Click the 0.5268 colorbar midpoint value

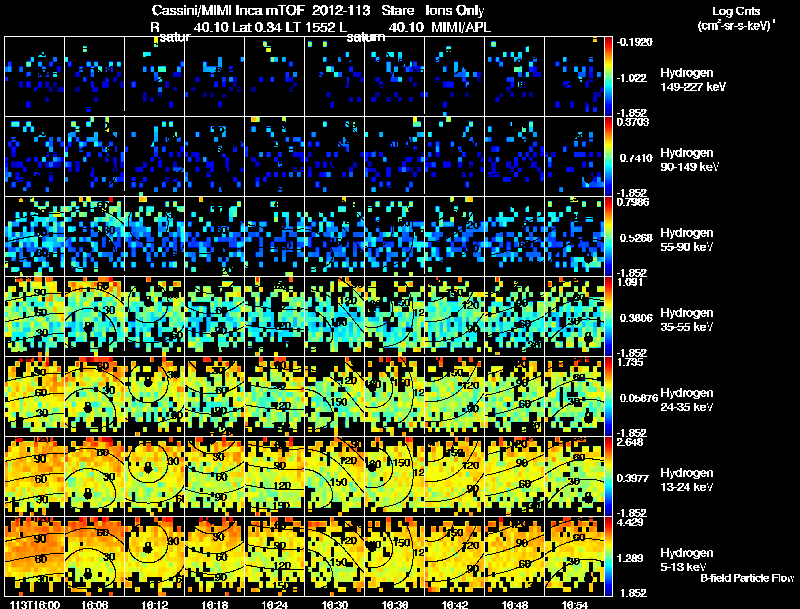point(636,238)
